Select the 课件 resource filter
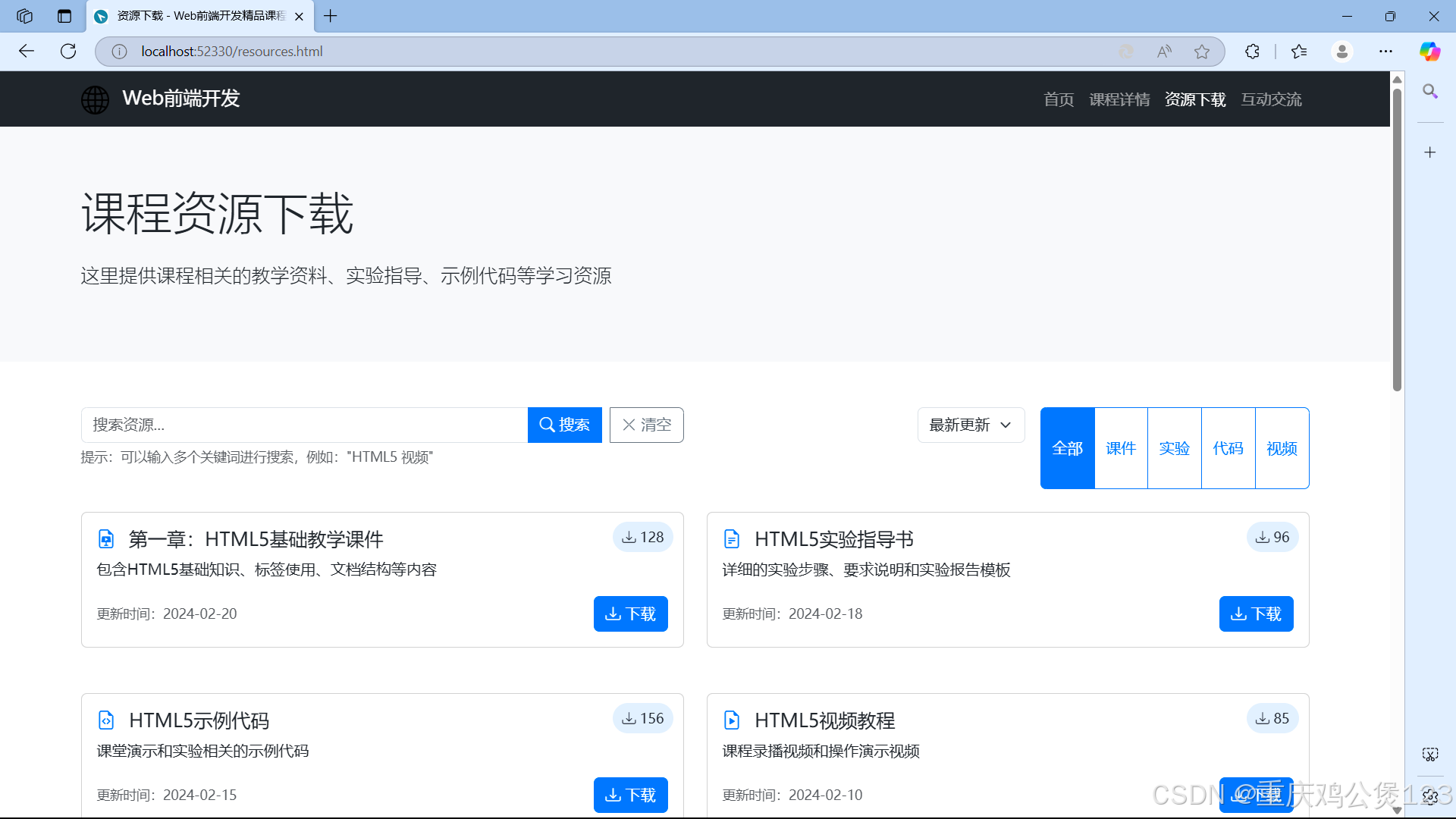The image size is (1456, 819). point(1120,447)
